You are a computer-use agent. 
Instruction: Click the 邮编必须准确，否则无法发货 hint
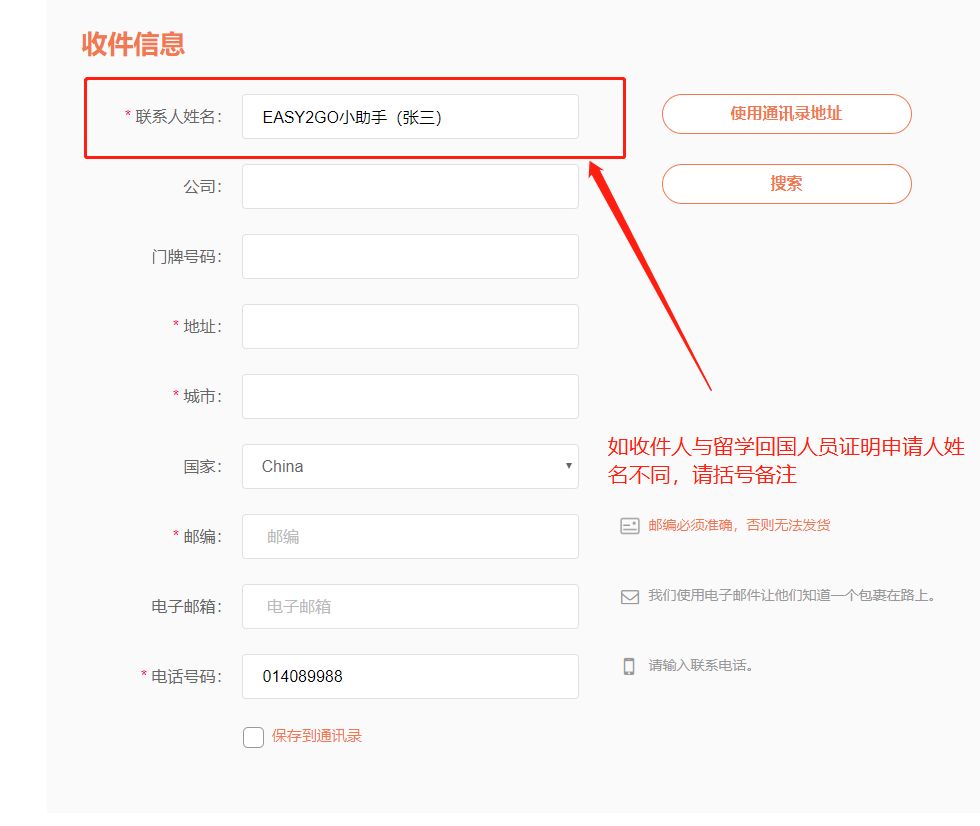pos(739,525)
